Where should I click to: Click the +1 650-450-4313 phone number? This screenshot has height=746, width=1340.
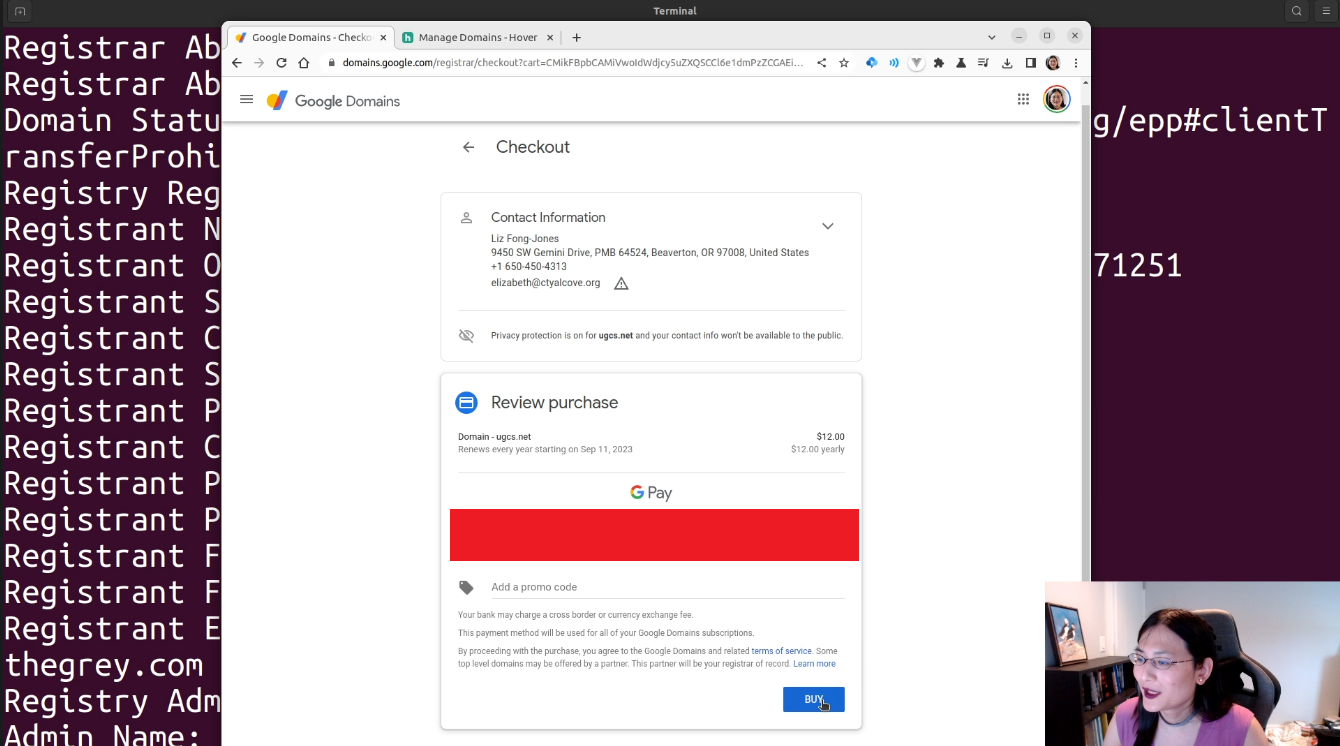[x=528, y=267]
